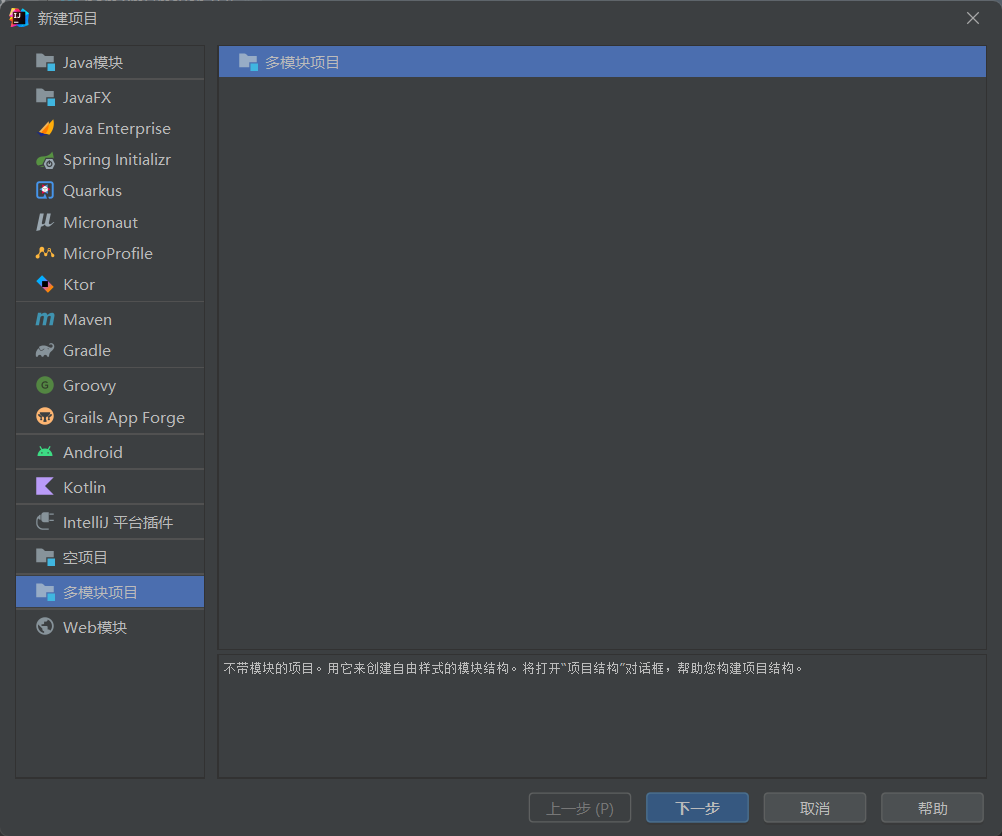Click the 取消 button
The height and width of the screenshot is (836, 1002).
click(815, 808)
